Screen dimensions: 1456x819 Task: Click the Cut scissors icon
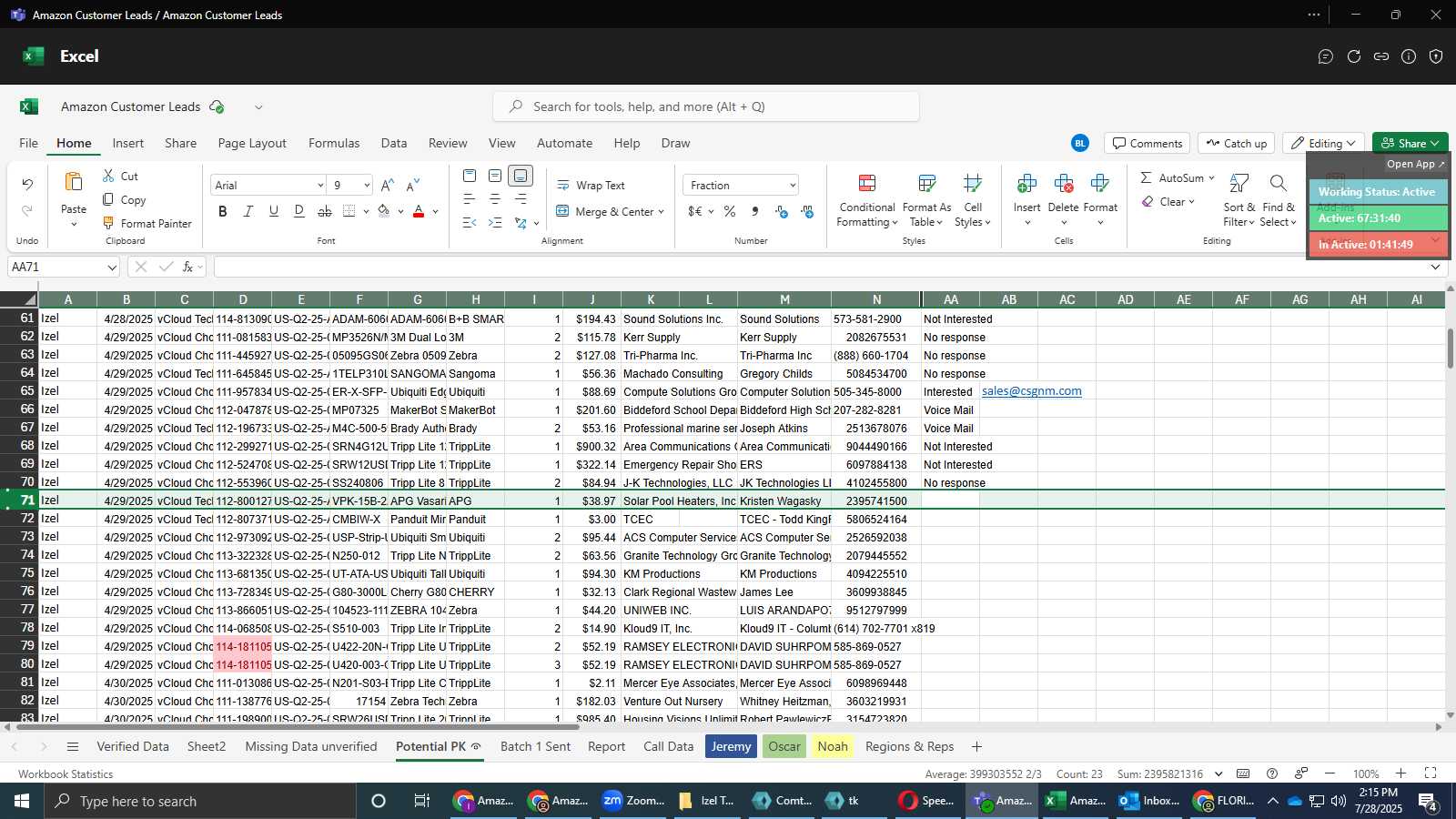(x=108, y=176)
